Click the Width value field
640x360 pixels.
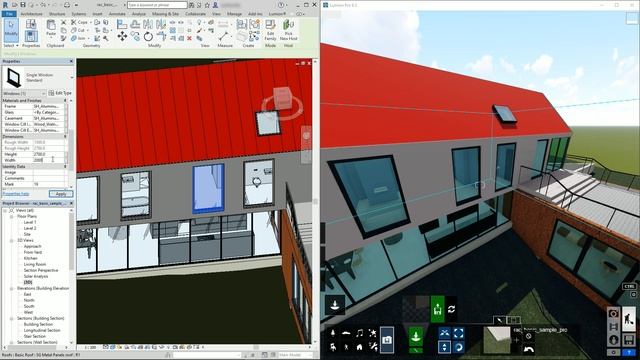pyautogui.click(x=48, y=160)
